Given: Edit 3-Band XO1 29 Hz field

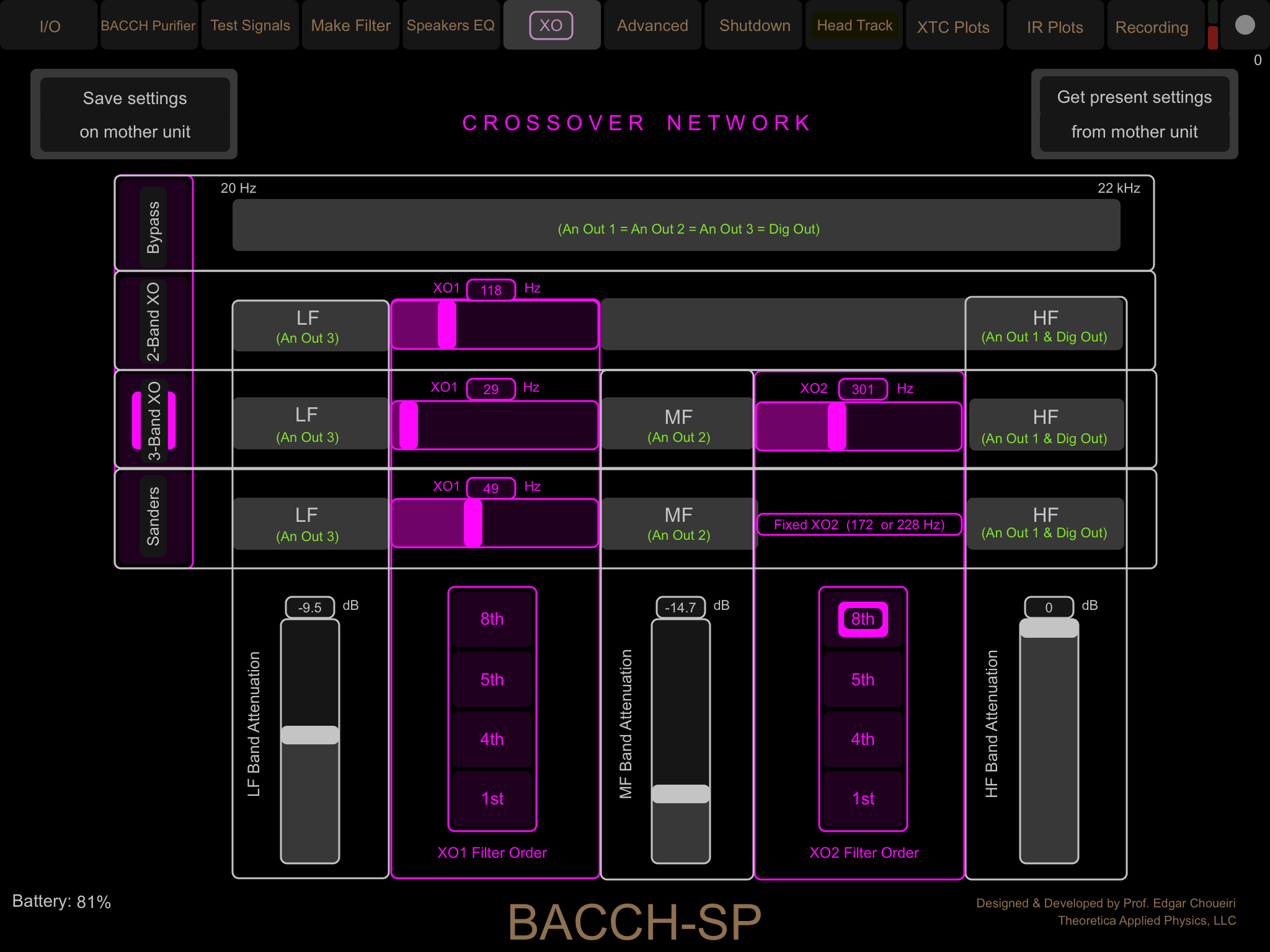Looking at the screenshot, I should point(491,389).
